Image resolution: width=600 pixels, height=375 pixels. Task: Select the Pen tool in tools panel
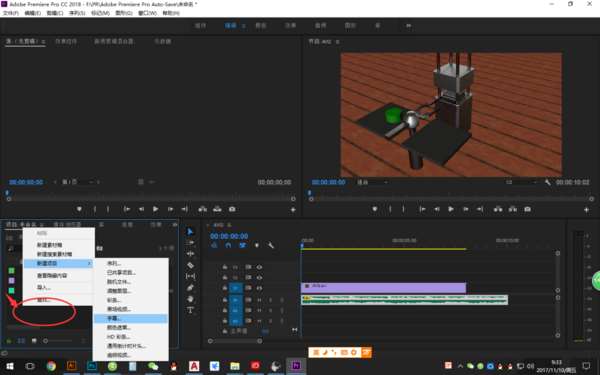tap(190, 287)
